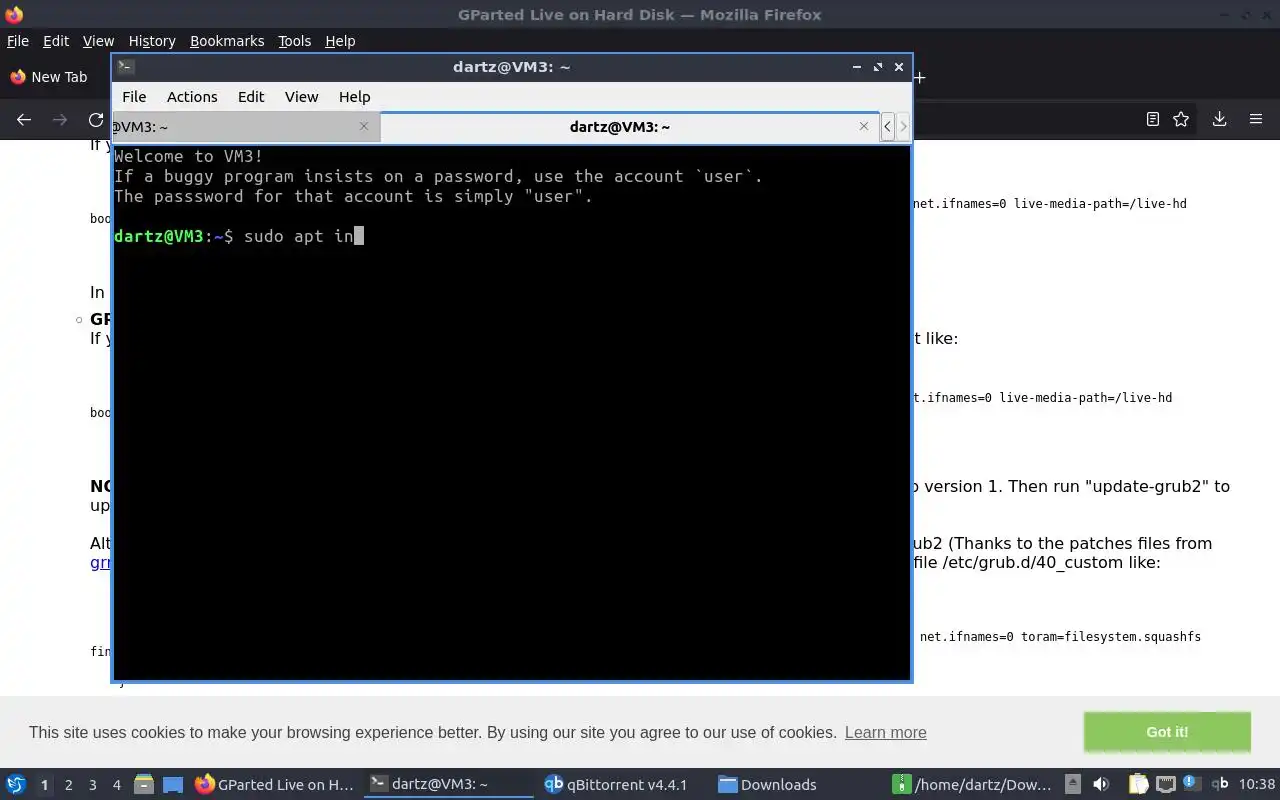Screen dimensions: 1280x800
Task: Click dartz@VM3 terminal taskbar entry
Action: coord(449,784)
